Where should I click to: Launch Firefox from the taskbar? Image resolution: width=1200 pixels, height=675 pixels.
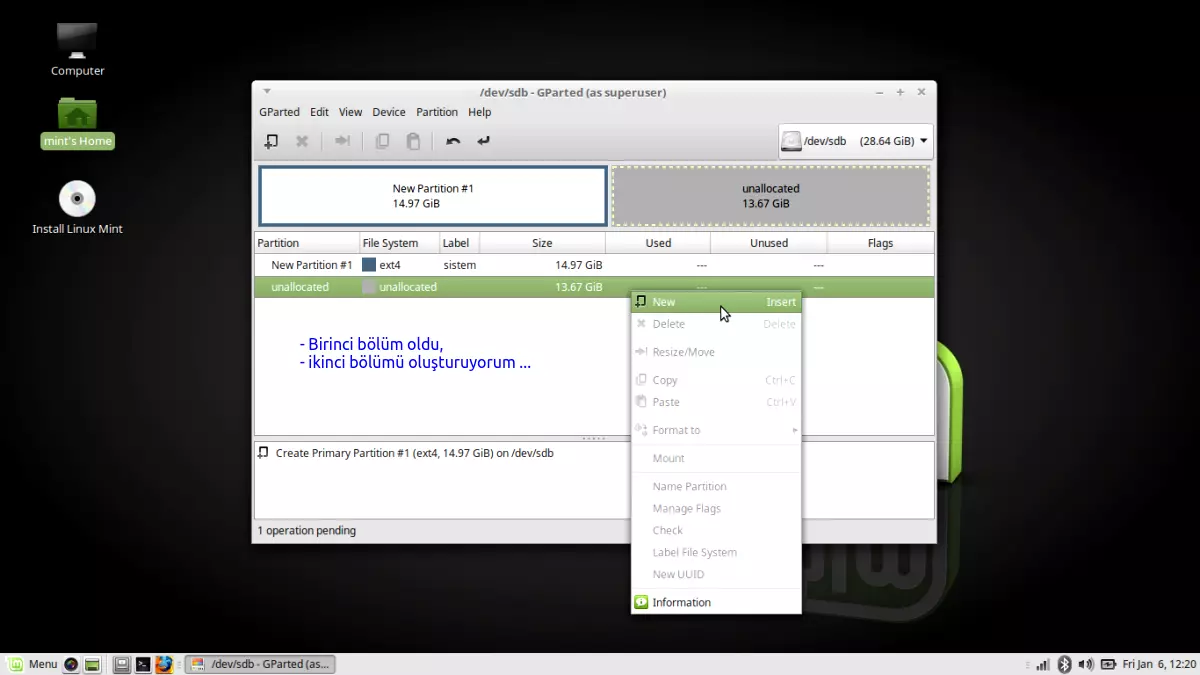pyautogui.click(x=164, y=664)
